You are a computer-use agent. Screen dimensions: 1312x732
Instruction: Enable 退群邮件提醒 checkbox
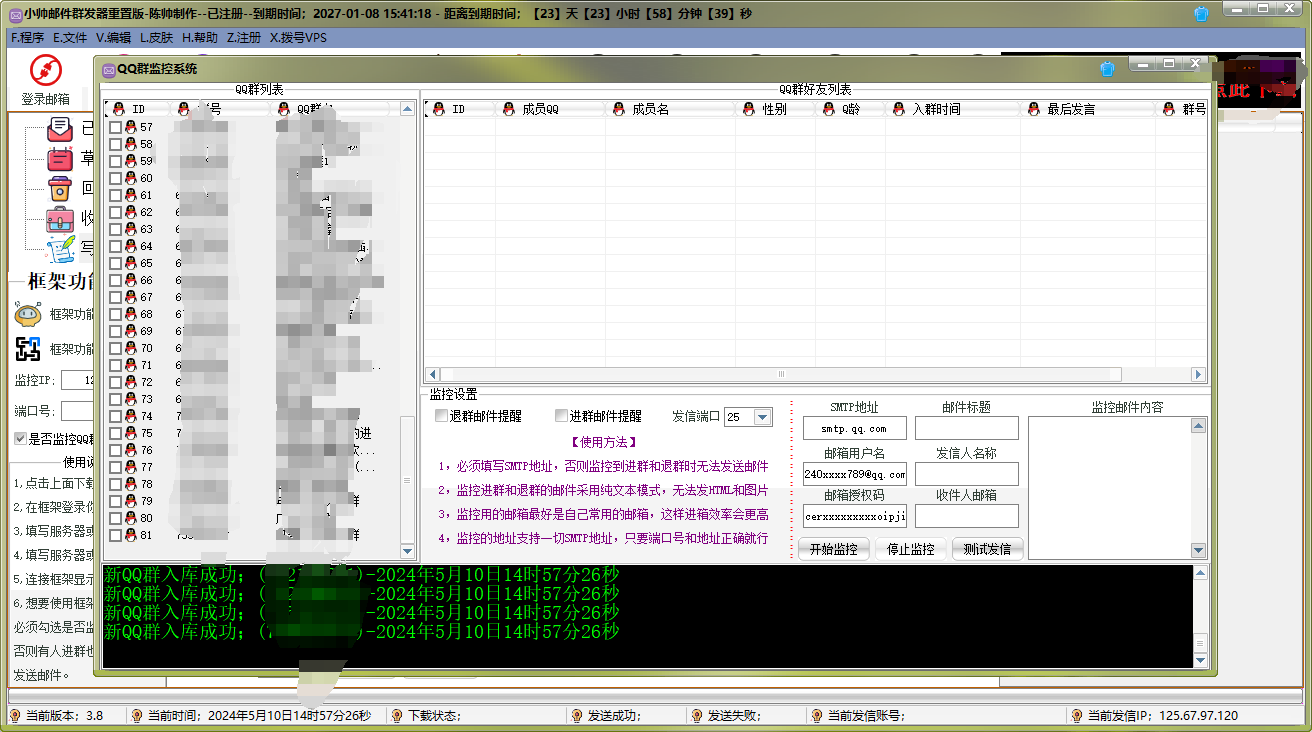(x=441, y=416)
